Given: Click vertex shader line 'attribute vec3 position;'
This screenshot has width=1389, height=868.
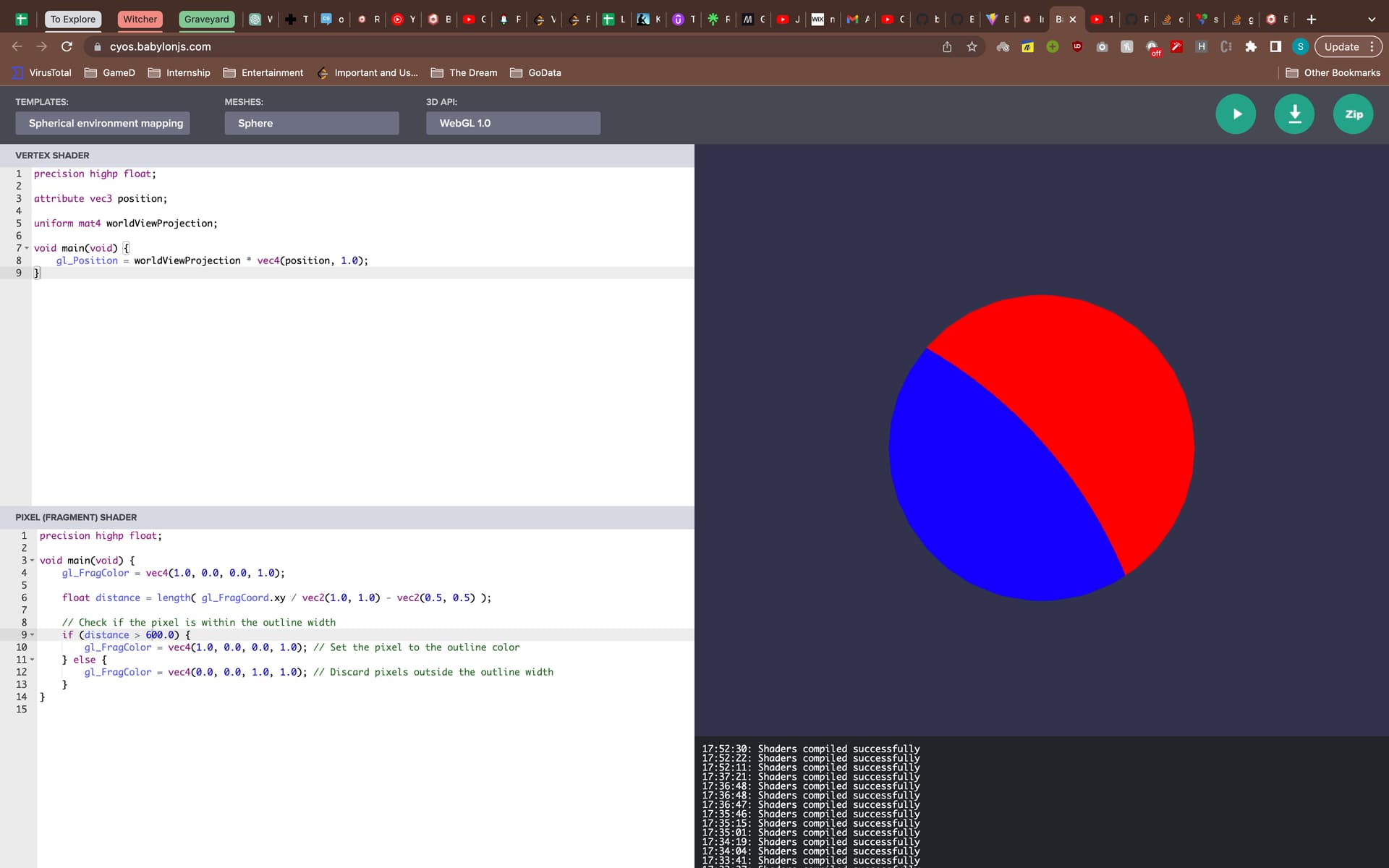Looking at the screenshot, I should pyautogui.click(x=101, y=198).
